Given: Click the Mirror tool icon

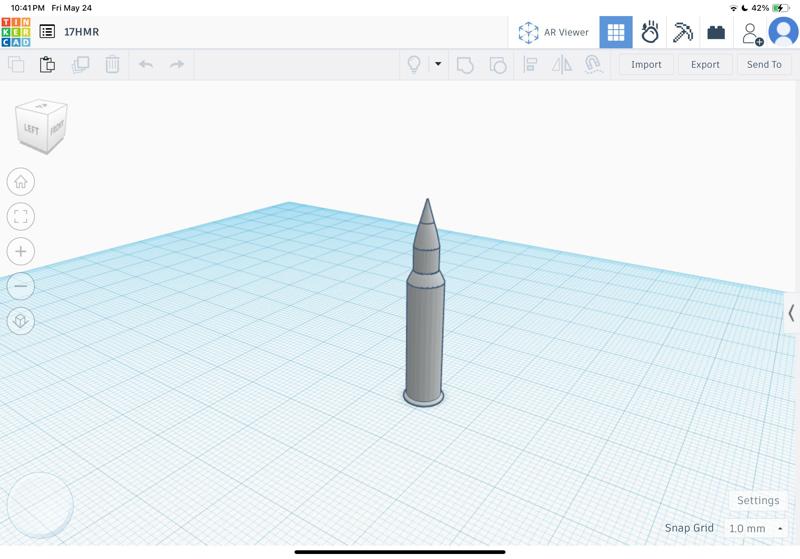Looking at the screenshot, I should (x=562, y=65).
